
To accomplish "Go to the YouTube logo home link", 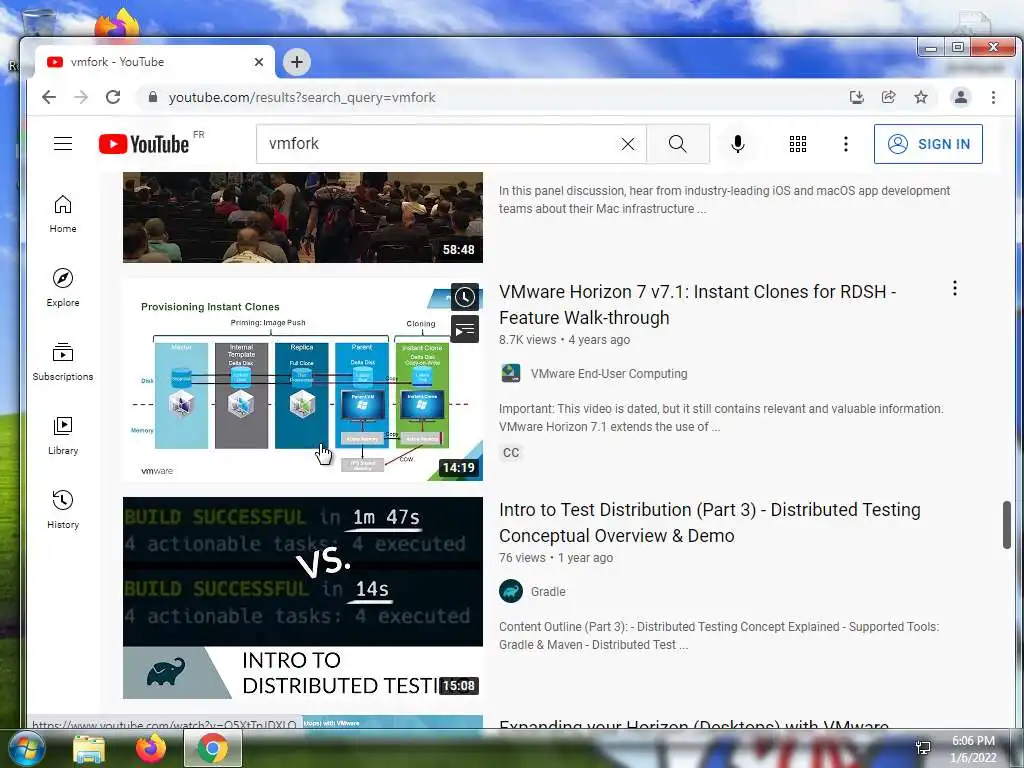I will pos(144,144).
